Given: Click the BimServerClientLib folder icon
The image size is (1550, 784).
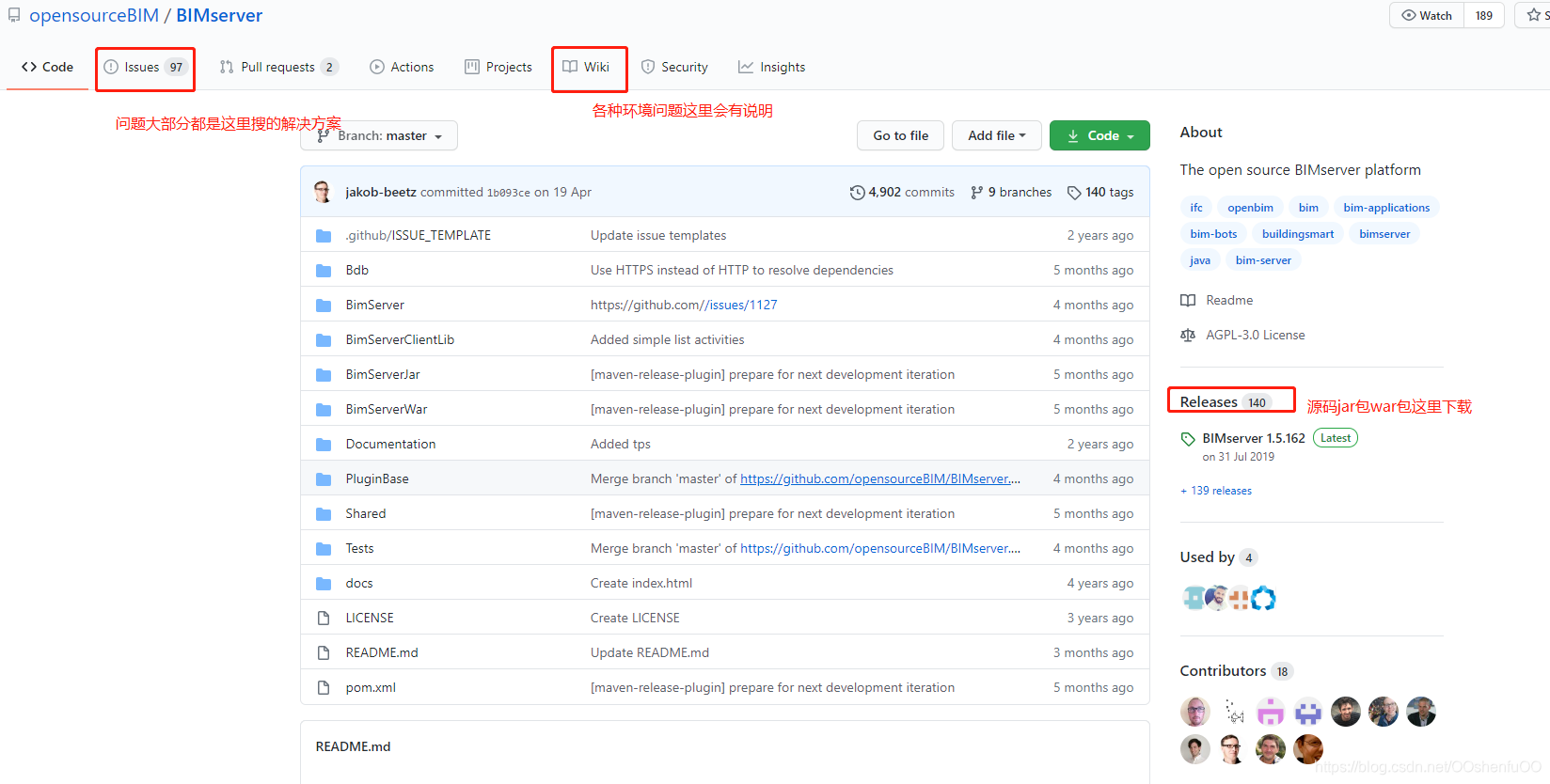Looking at the screenshot, I should (x=324, y=339).
